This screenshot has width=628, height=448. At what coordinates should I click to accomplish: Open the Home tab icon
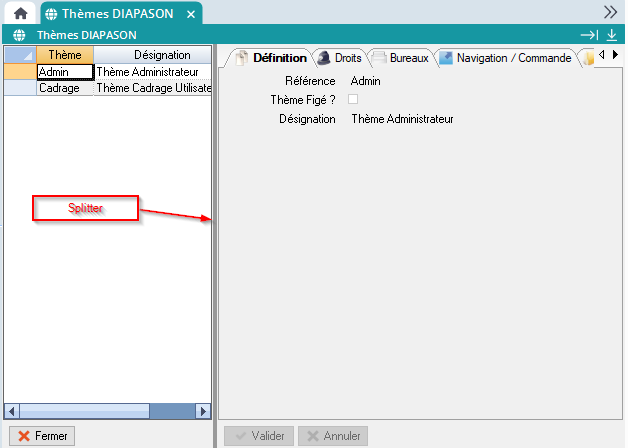pos(19,13)
